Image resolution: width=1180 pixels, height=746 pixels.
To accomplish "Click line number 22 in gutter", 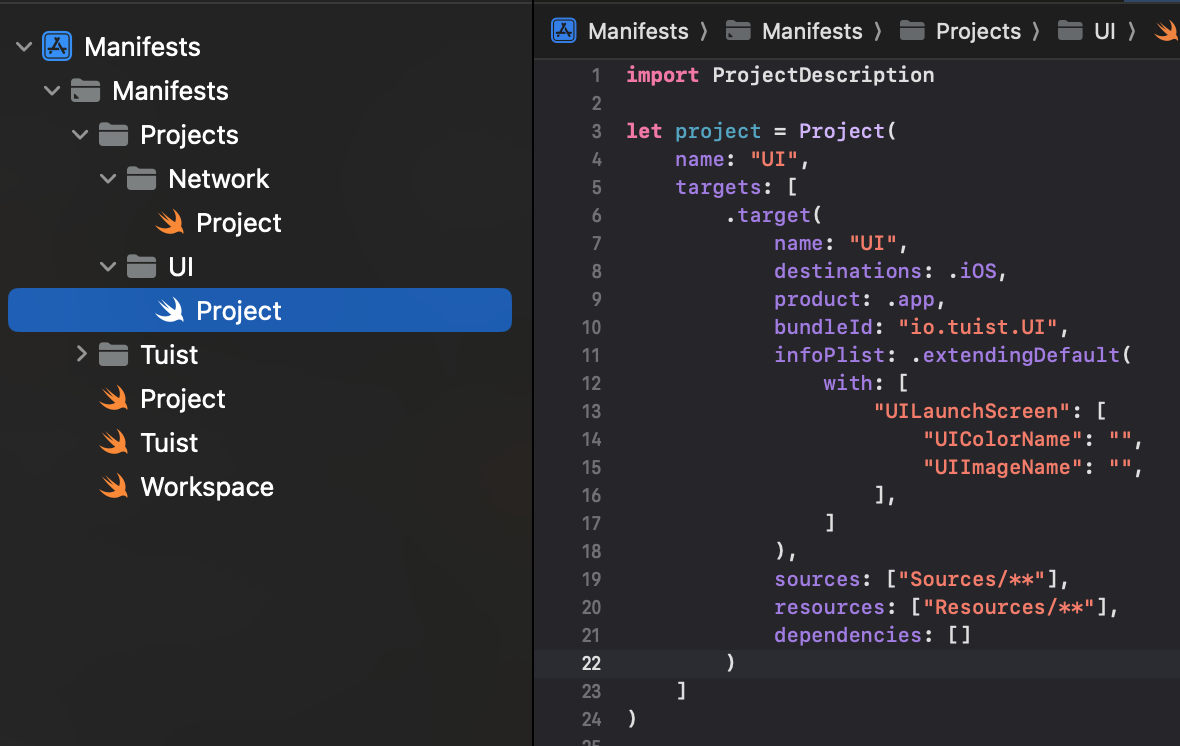I will click(592, 663).
